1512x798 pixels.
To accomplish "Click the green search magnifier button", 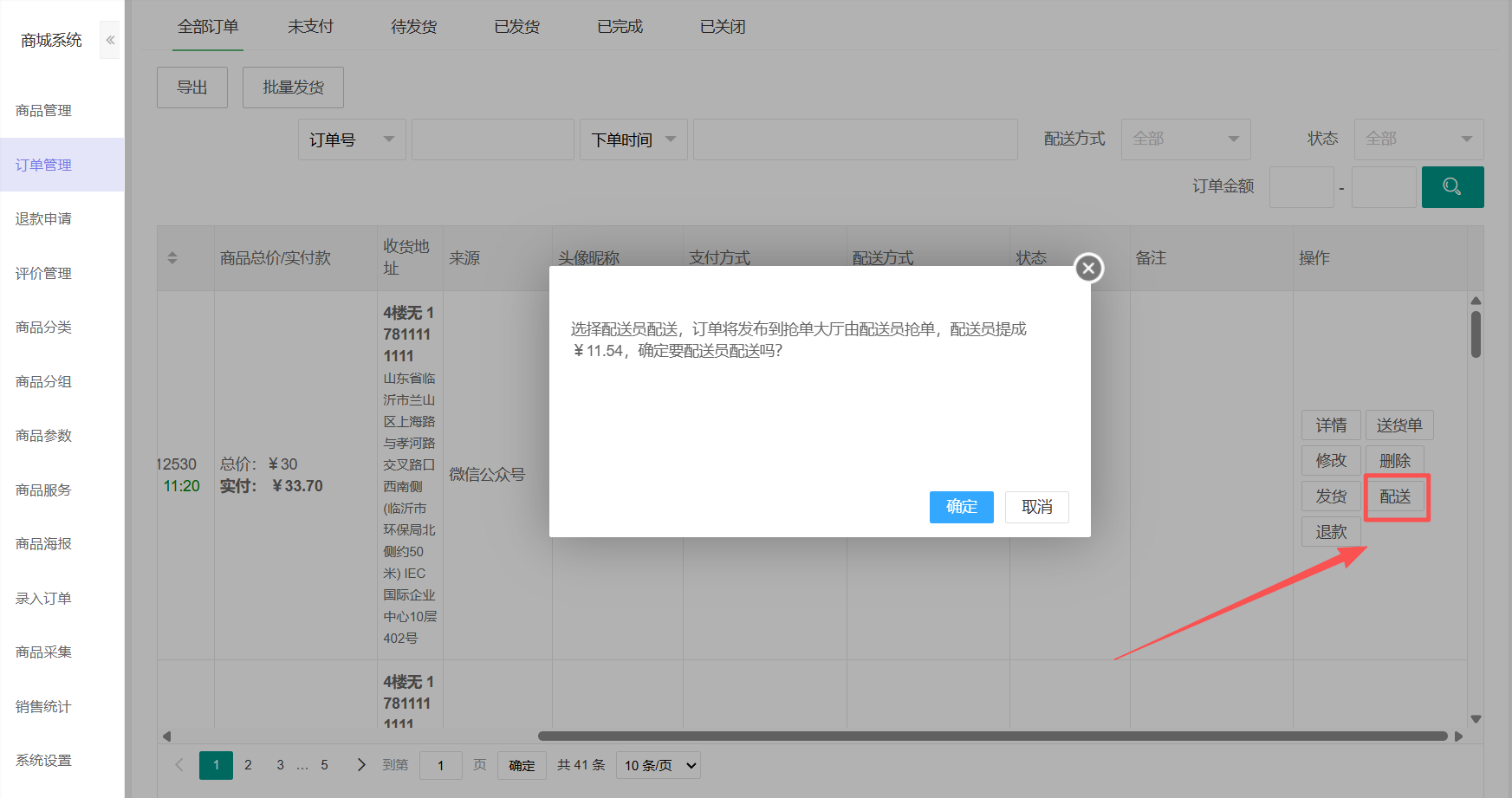I will (1452, 187).
